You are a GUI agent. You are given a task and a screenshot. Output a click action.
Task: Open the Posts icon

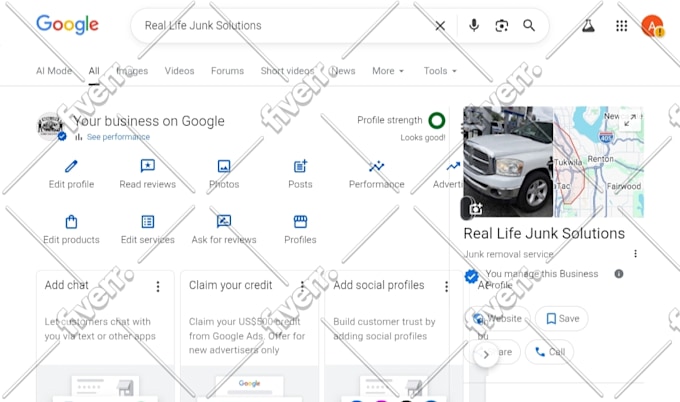pyautogui.click(x=300, y=166)
